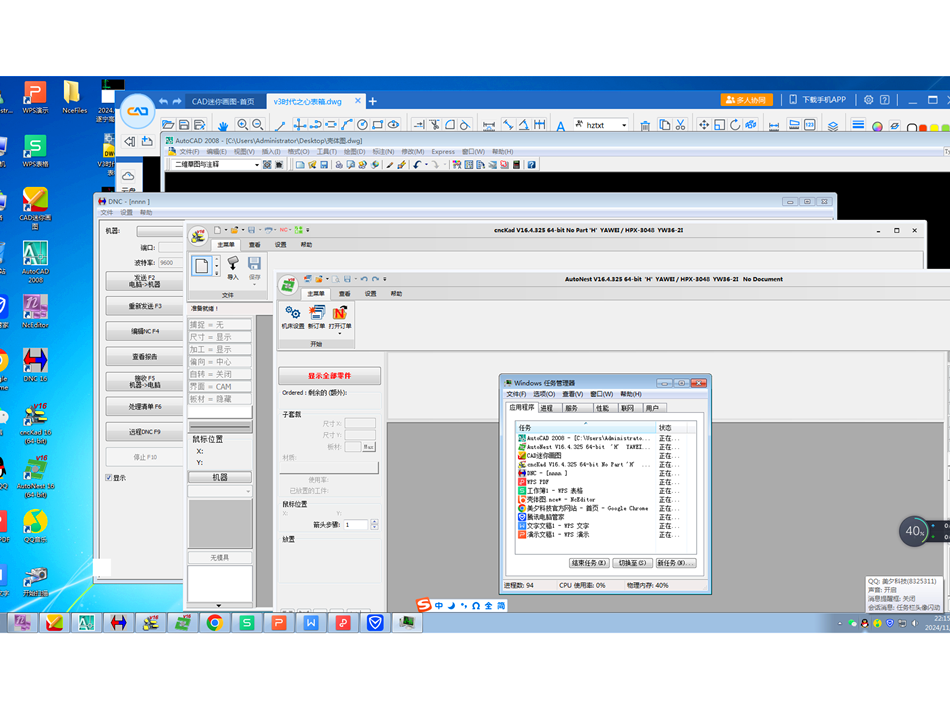The image size is (950, 712).
Task: Click the blue help question icon in AutoCAD toolbar
Action: point(531,165)
